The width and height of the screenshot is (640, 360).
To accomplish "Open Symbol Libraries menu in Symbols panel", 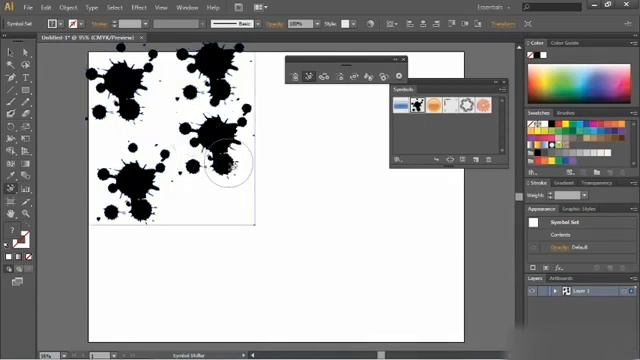I will click(x=398, y=160).
